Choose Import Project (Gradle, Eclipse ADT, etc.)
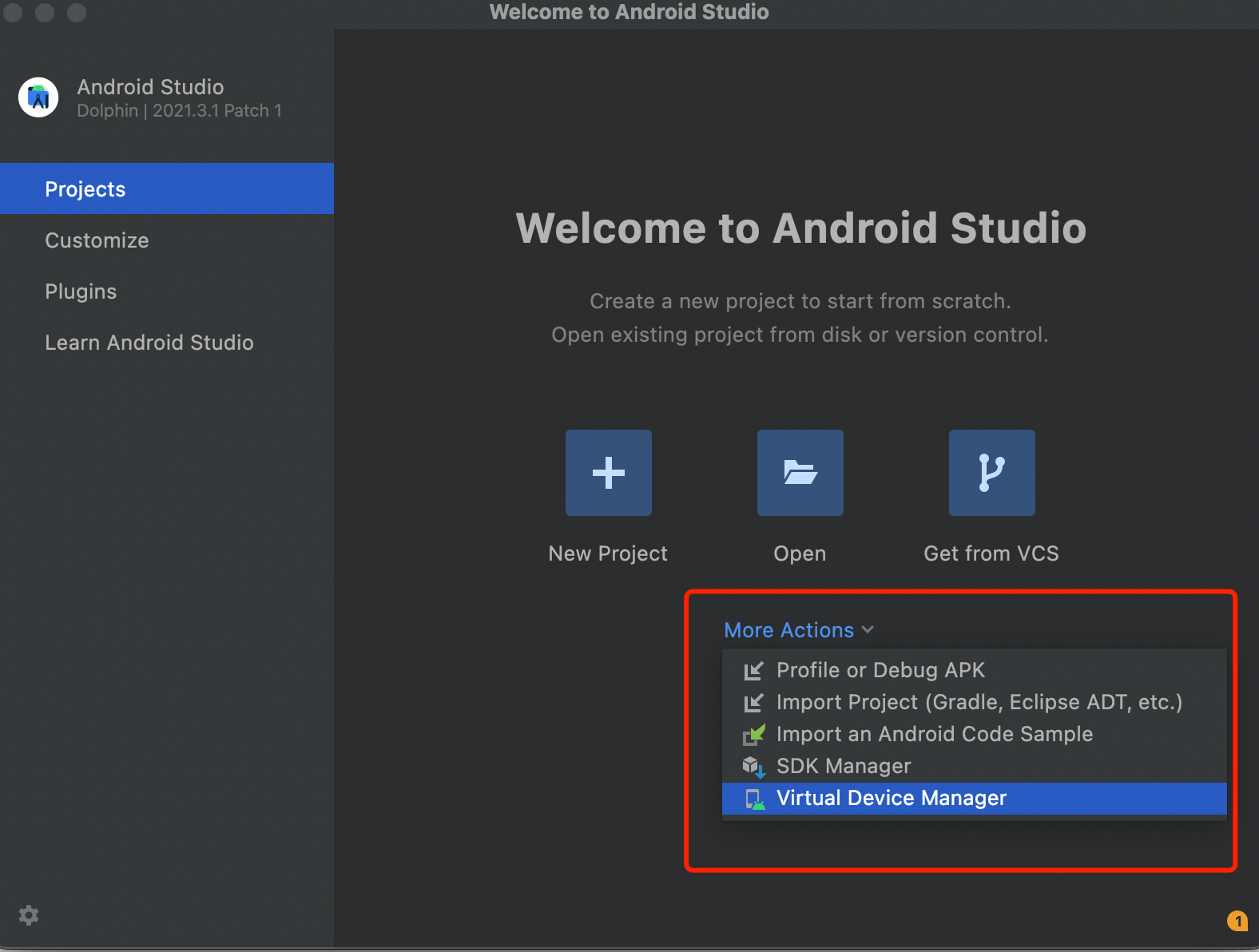The image size is (1259, 952). 974,702
